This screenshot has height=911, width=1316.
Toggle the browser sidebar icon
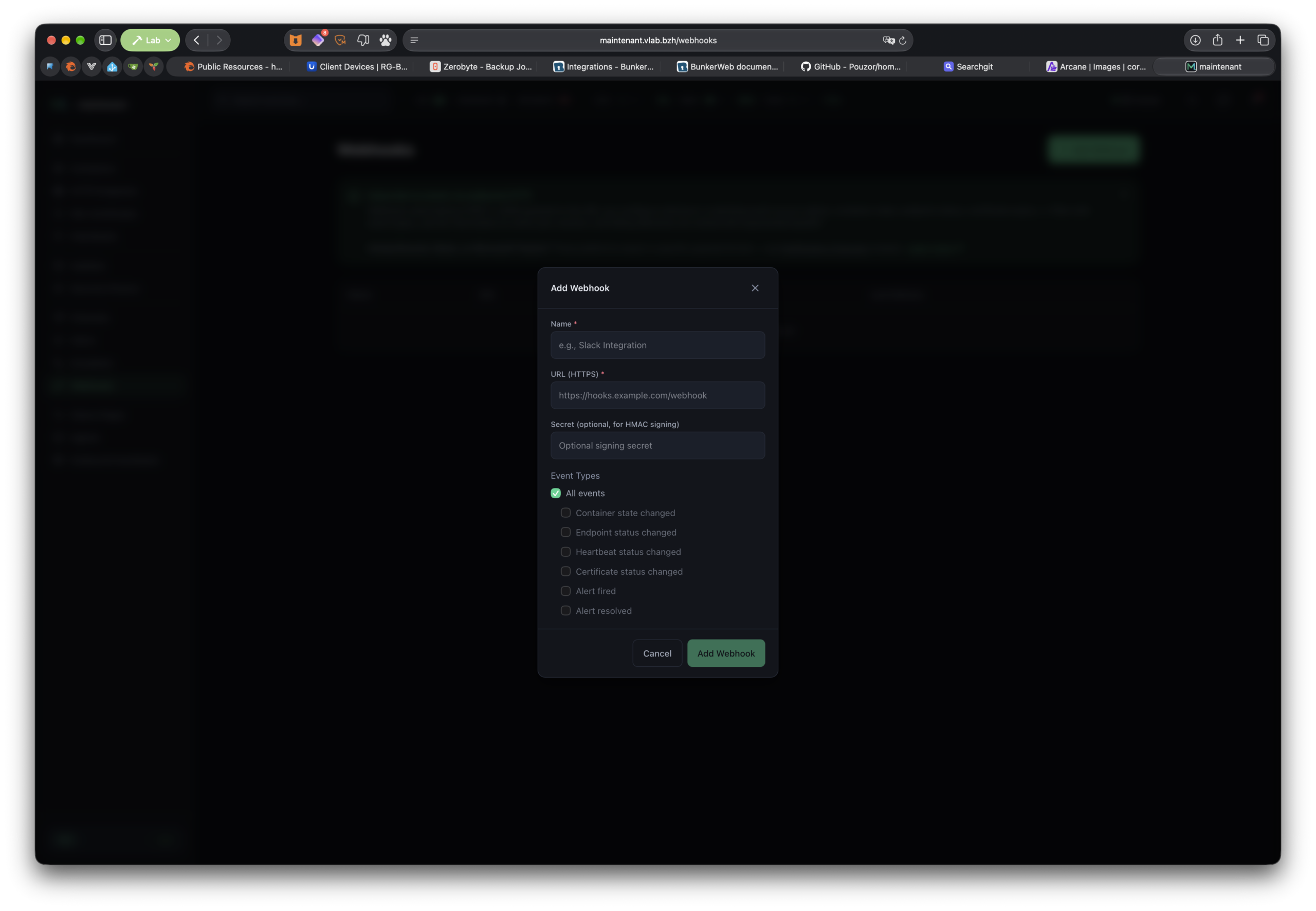[x=105, y=40]
